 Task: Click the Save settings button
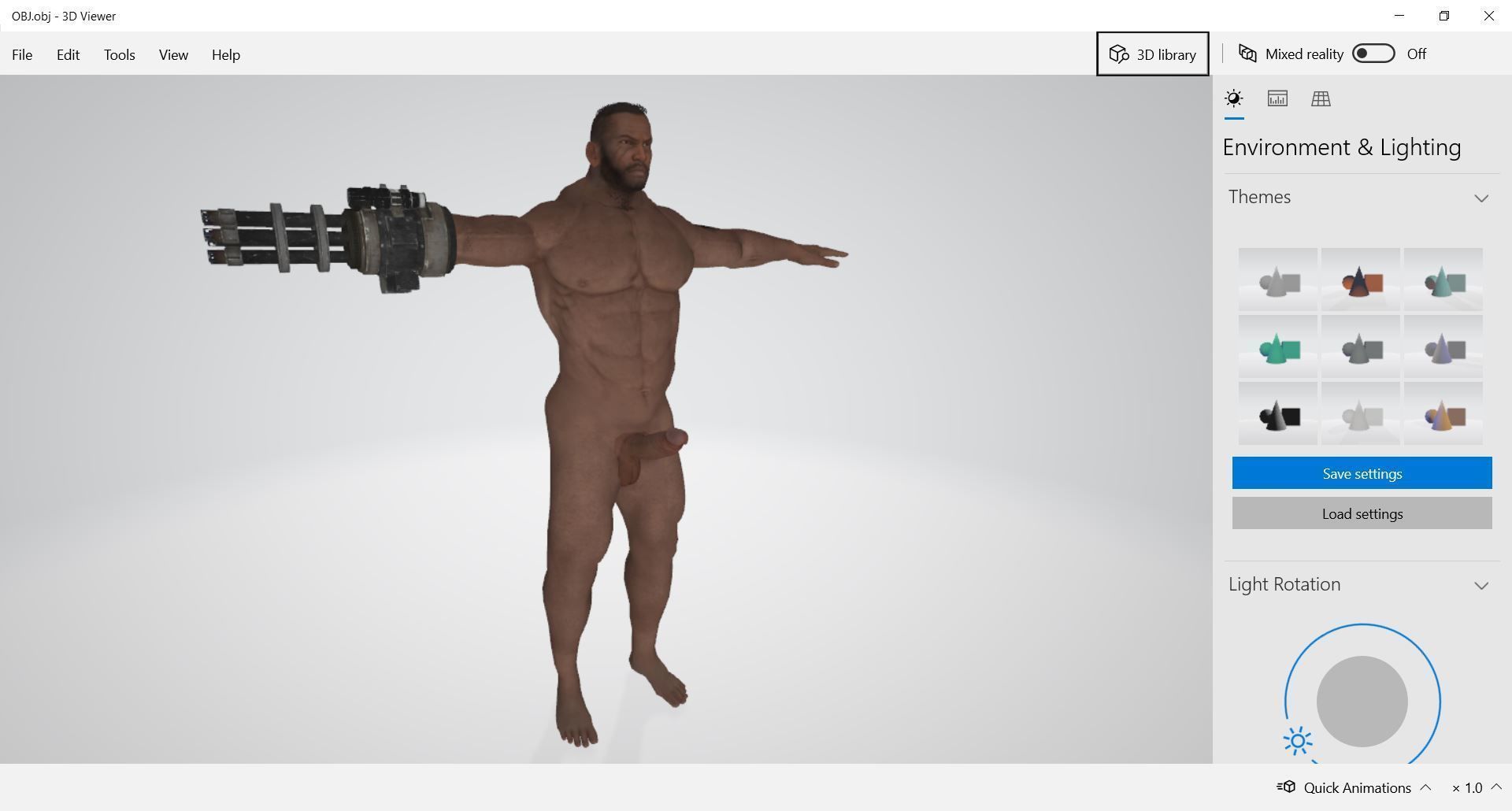tap(1362, 473)
